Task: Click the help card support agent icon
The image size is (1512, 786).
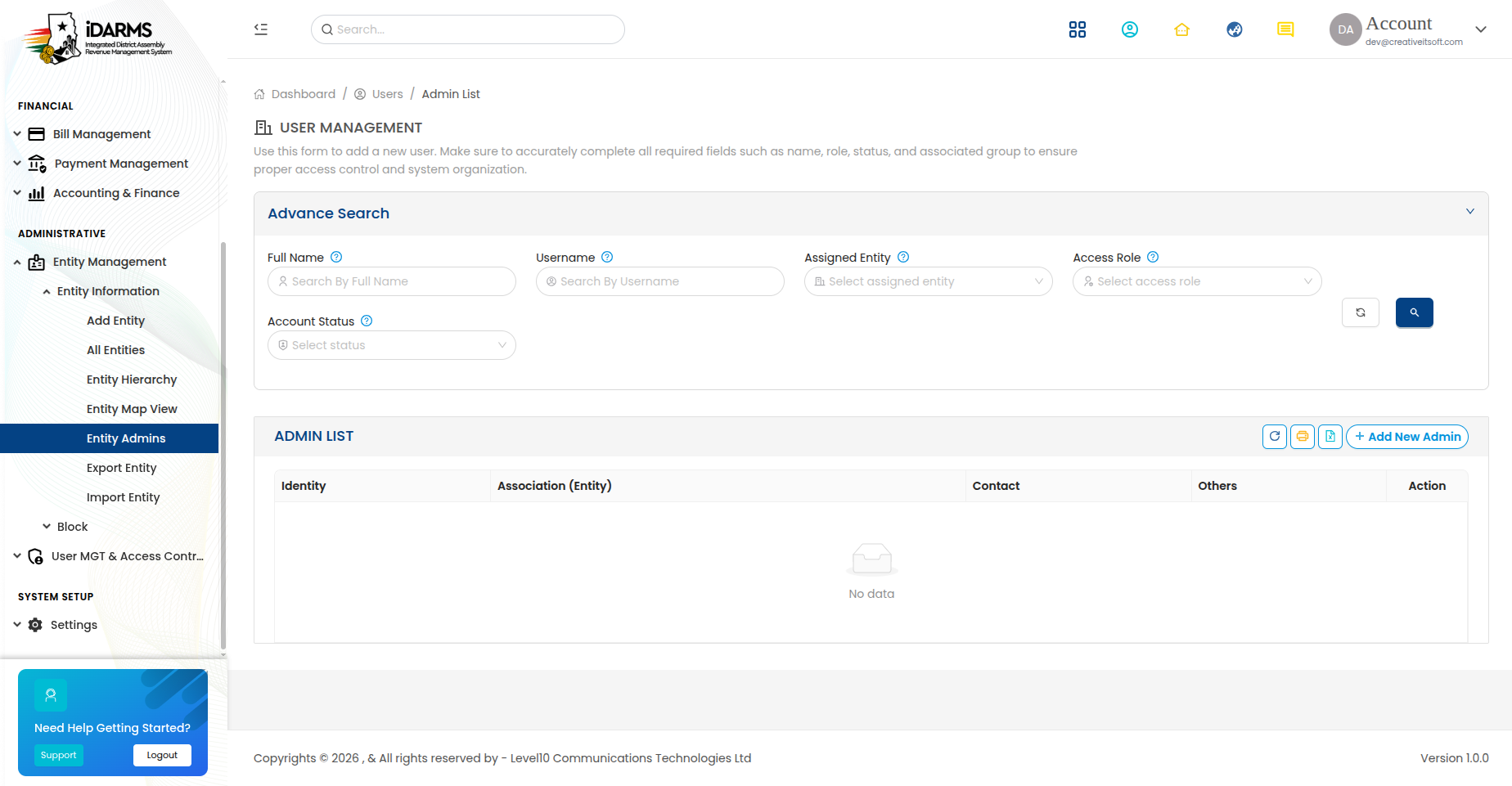Action: 51,695
